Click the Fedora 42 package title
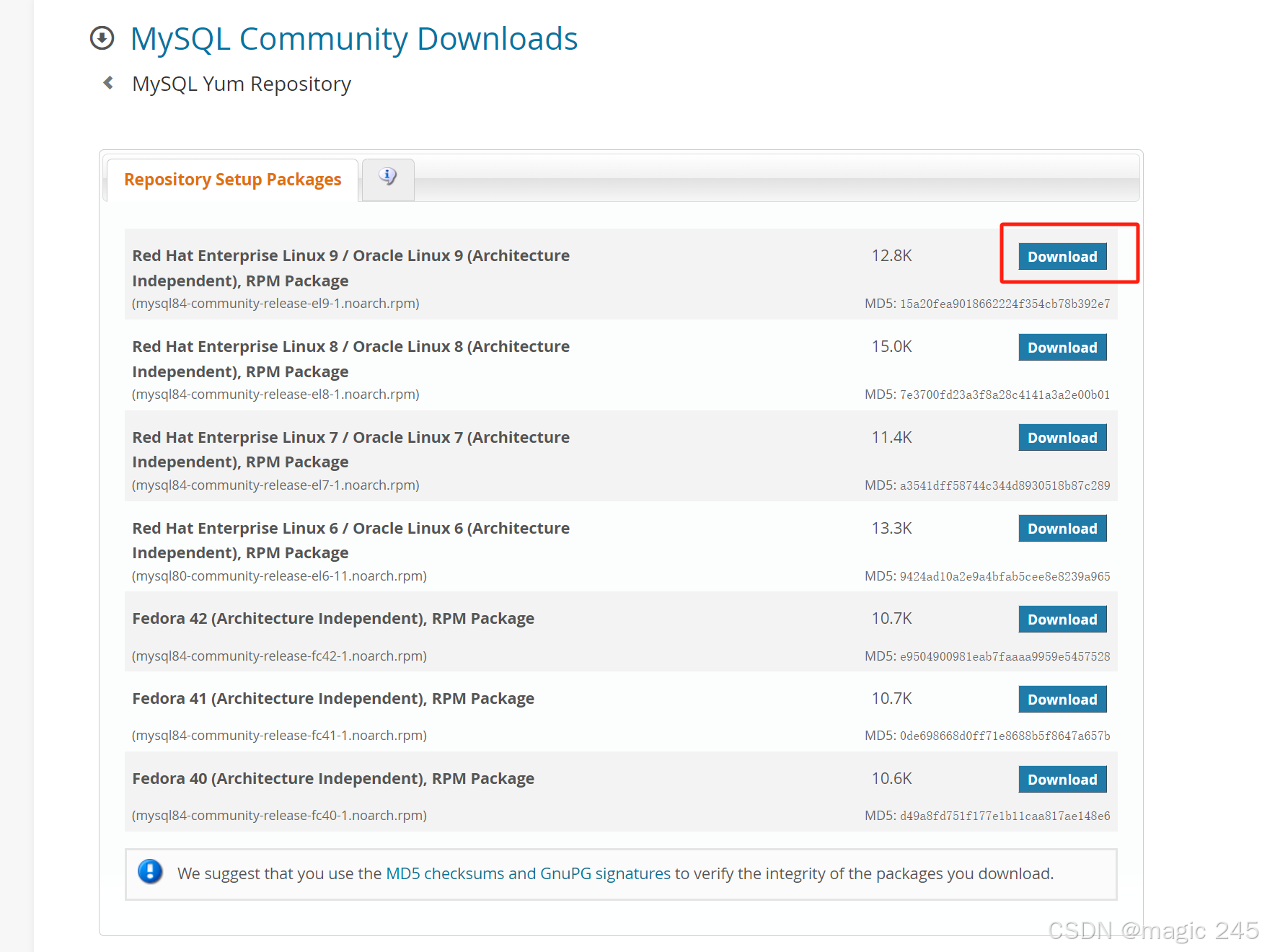The width and height of the screenshot is (1262, 952). pos(333,619)
